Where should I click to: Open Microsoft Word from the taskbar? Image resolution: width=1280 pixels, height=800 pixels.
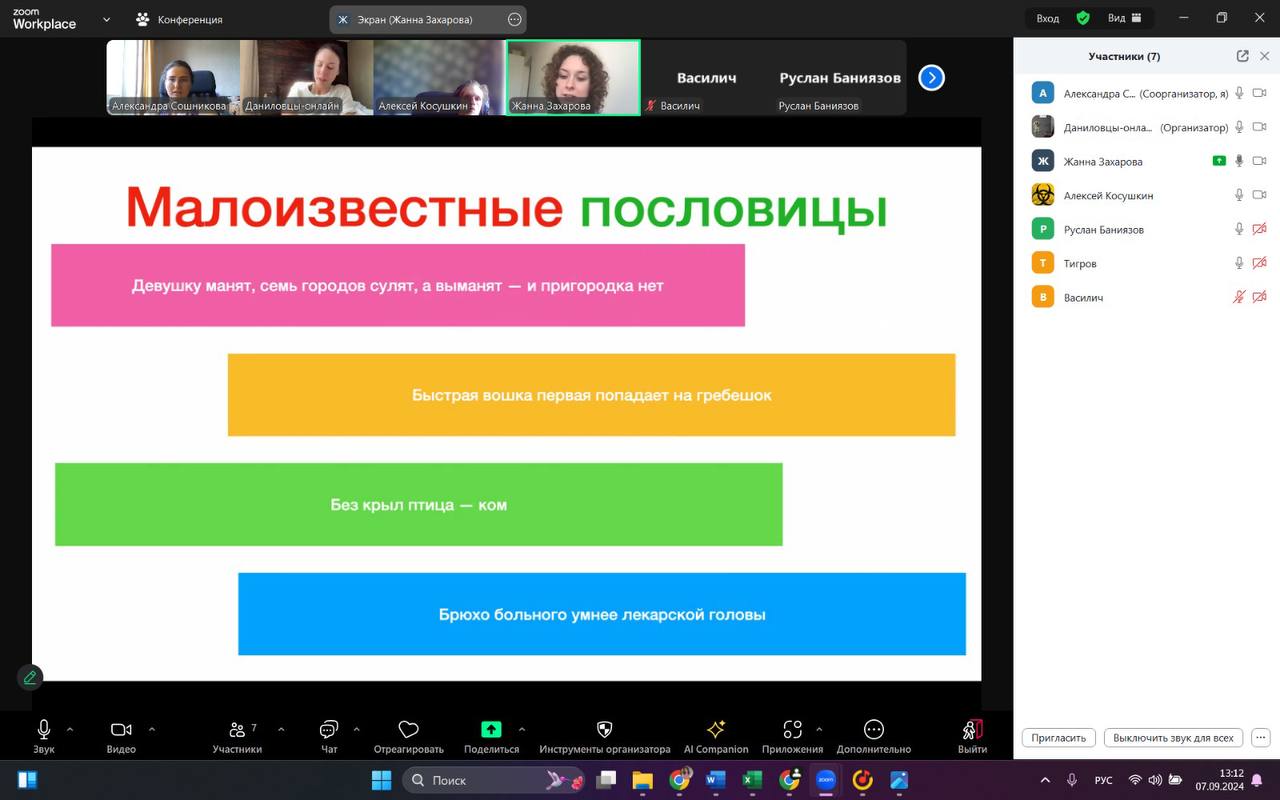pos(716,780)
